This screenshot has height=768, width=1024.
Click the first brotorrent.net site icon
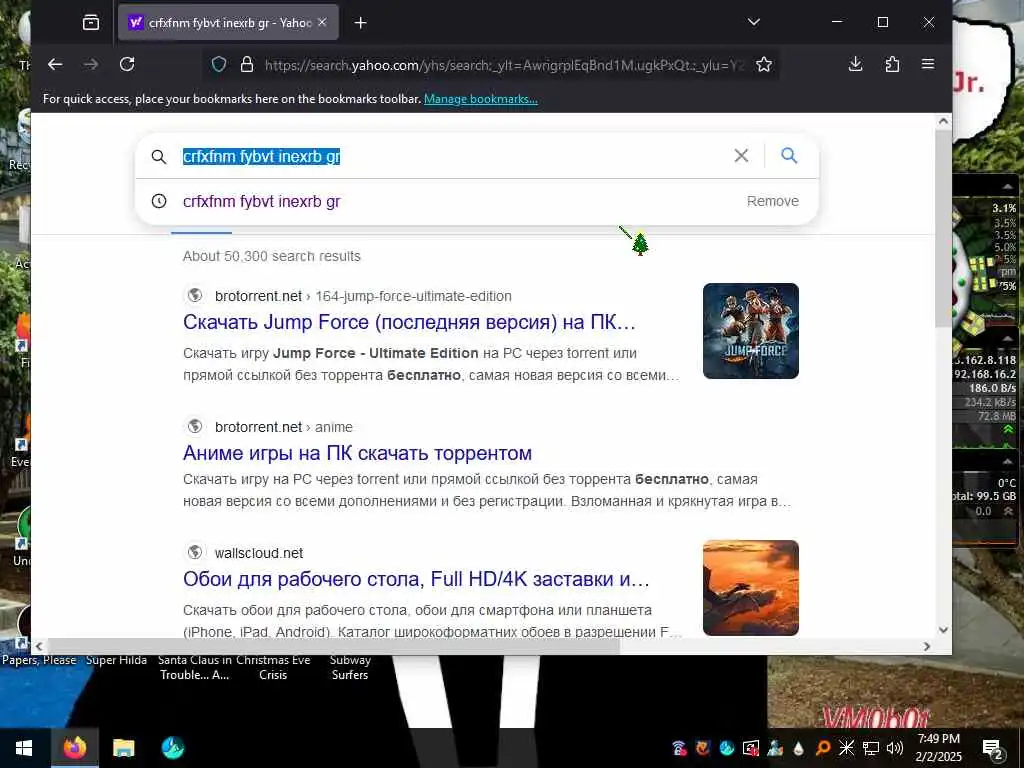[x=195, y=295]
